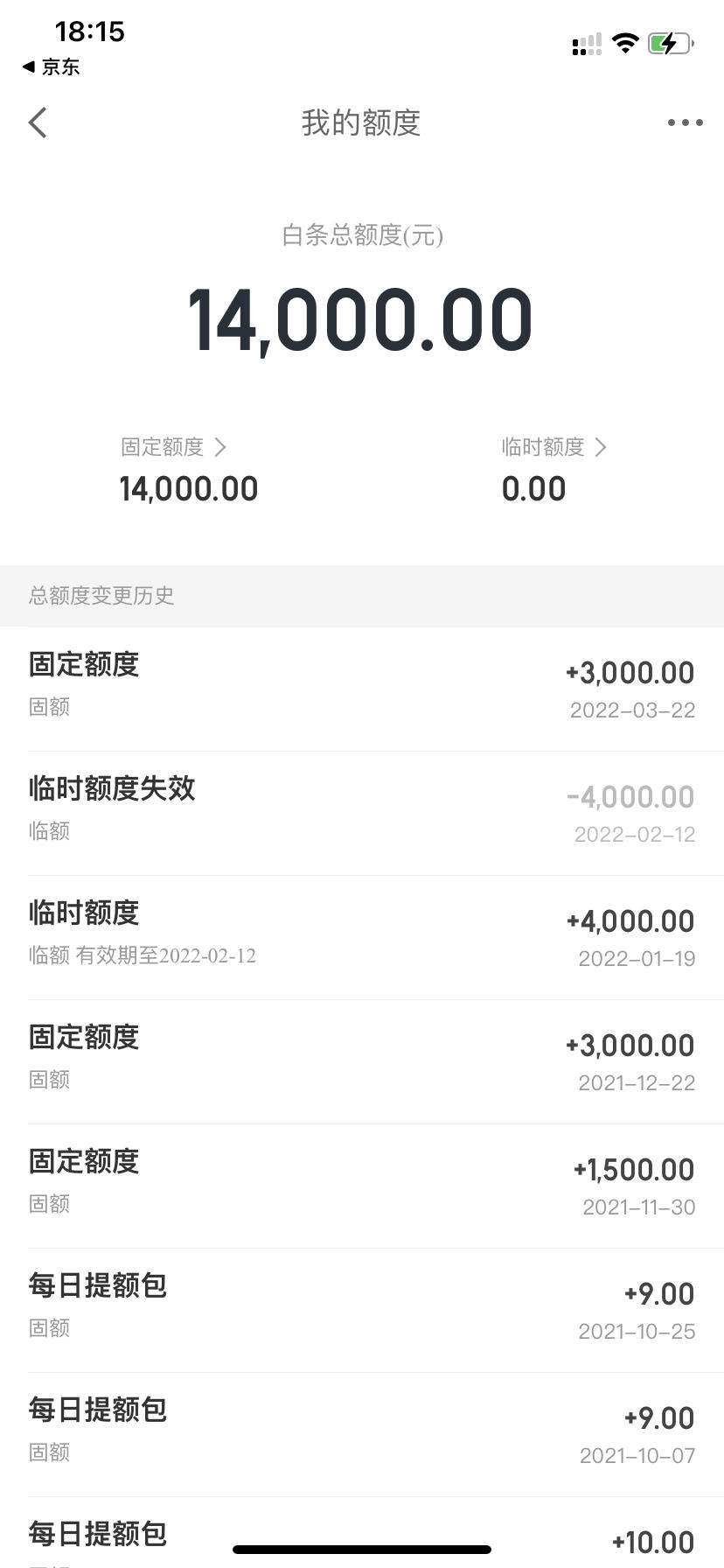This screenshot has width=724, height=1568.
Task: Open the three-dot more options menu
Action: click(685, 122)
